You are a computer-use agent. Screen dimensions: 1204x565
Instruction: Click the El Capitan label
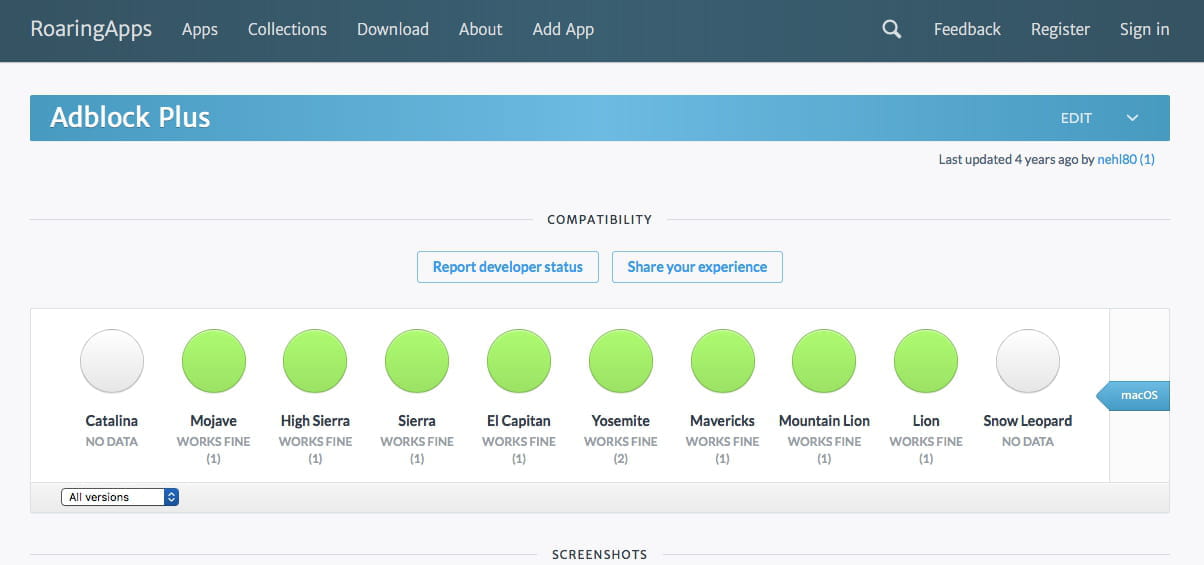pyautogui.click(x=519, y=421)
